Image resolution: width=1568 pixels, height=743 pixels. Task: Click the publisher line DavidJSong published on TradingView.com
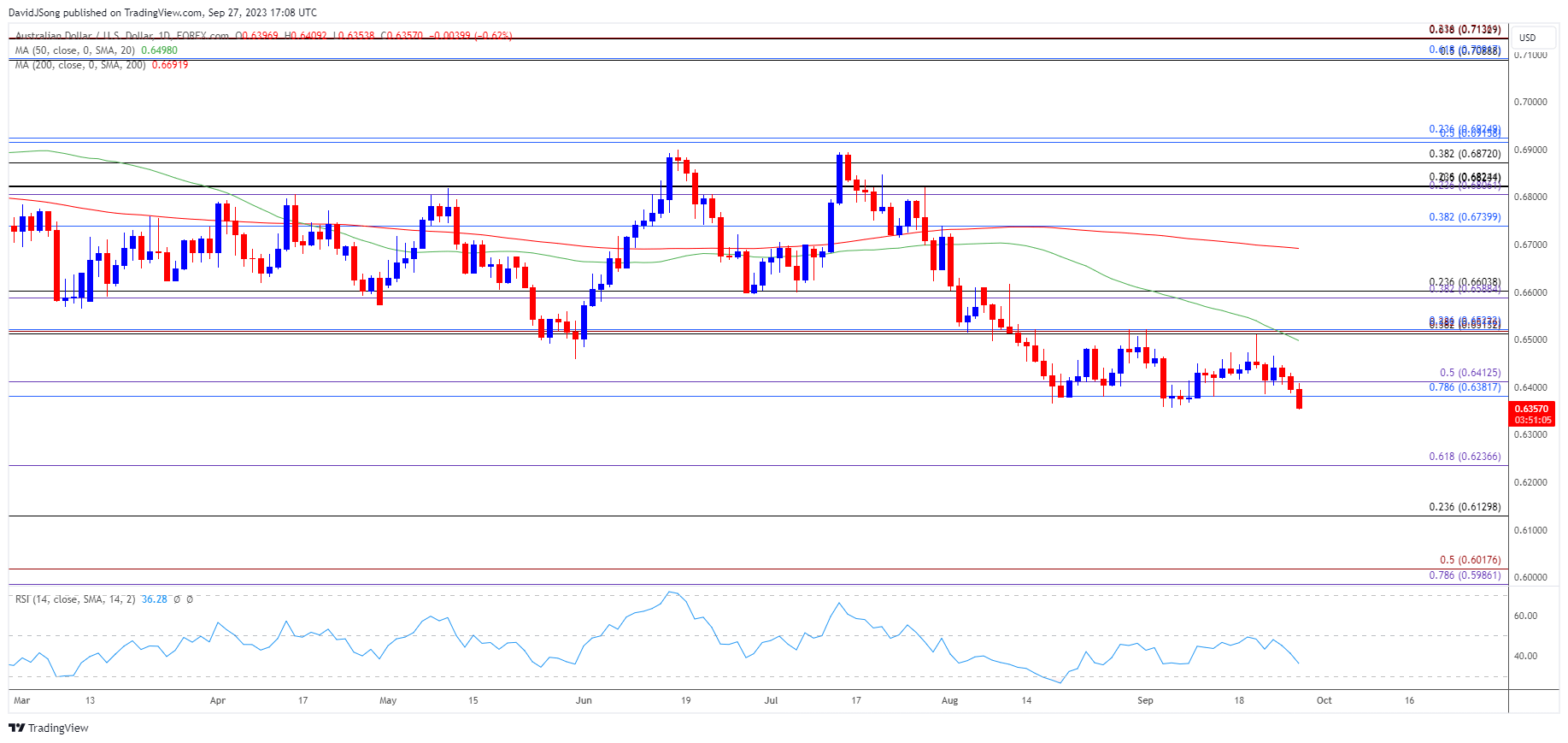point(162,13)
